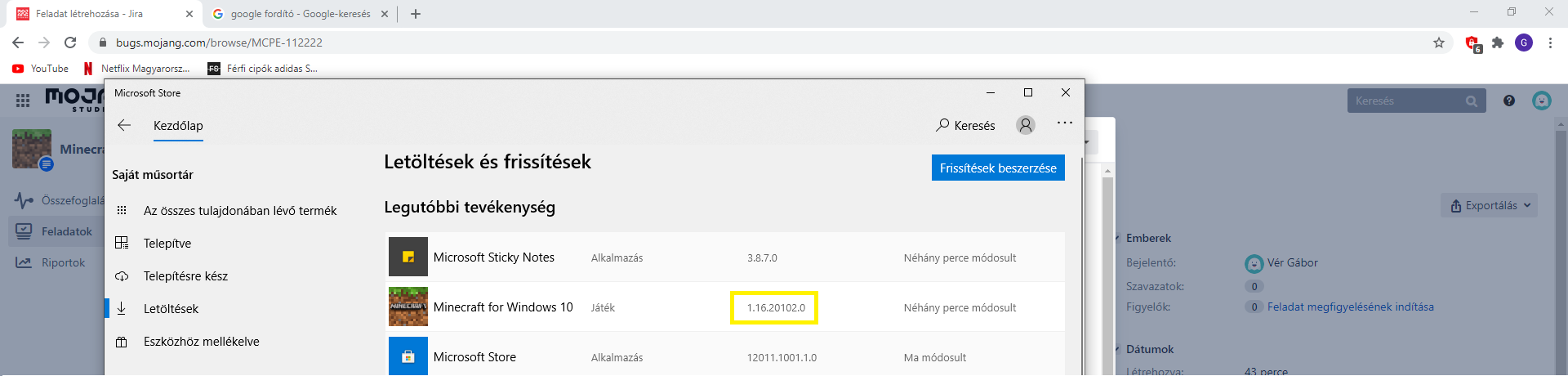1568x376 pixels.
Task: Click the Jira page scrollbar up arrow
Action: (1561, 125)
